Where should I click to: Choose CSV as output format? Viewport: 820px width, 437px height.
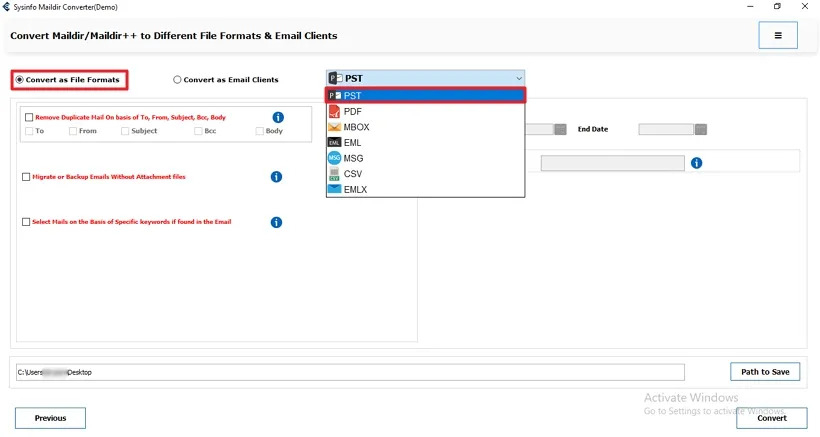click(352, 173)
